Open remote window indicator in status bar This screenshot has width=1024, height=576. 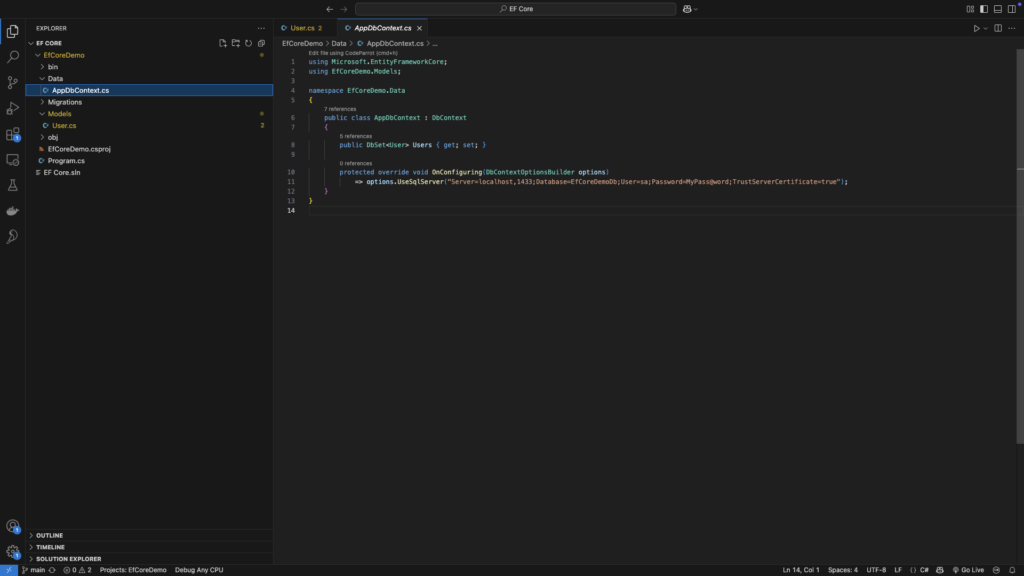pyautogui.click(x=8, y=570)
